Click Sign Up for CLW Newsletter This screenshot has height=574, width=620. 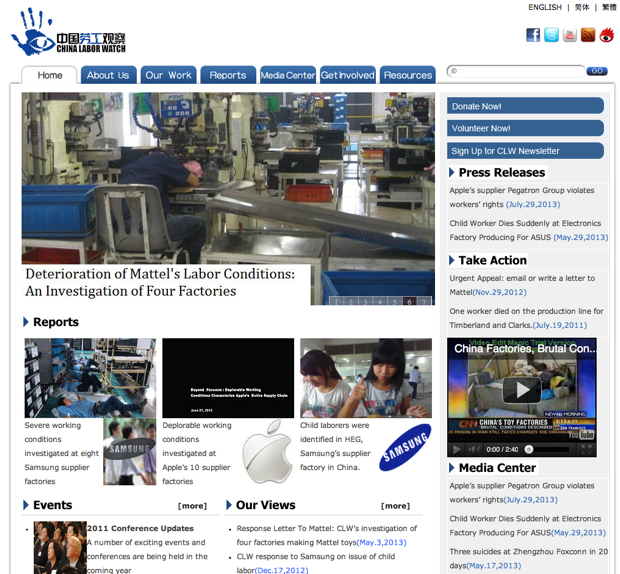(525, 151)
